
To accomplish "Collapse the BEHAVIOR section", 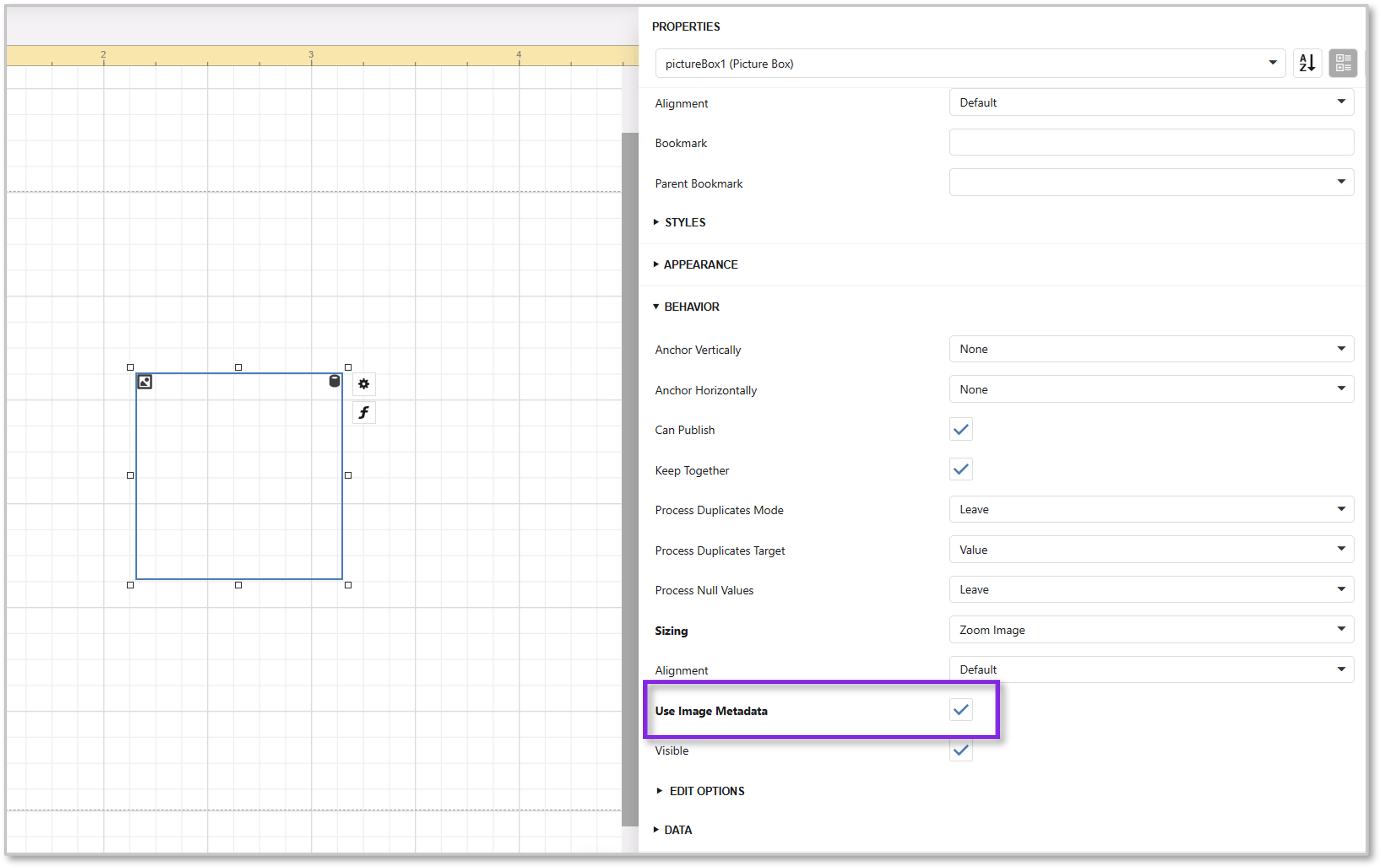I will click(x=686, y=307).
